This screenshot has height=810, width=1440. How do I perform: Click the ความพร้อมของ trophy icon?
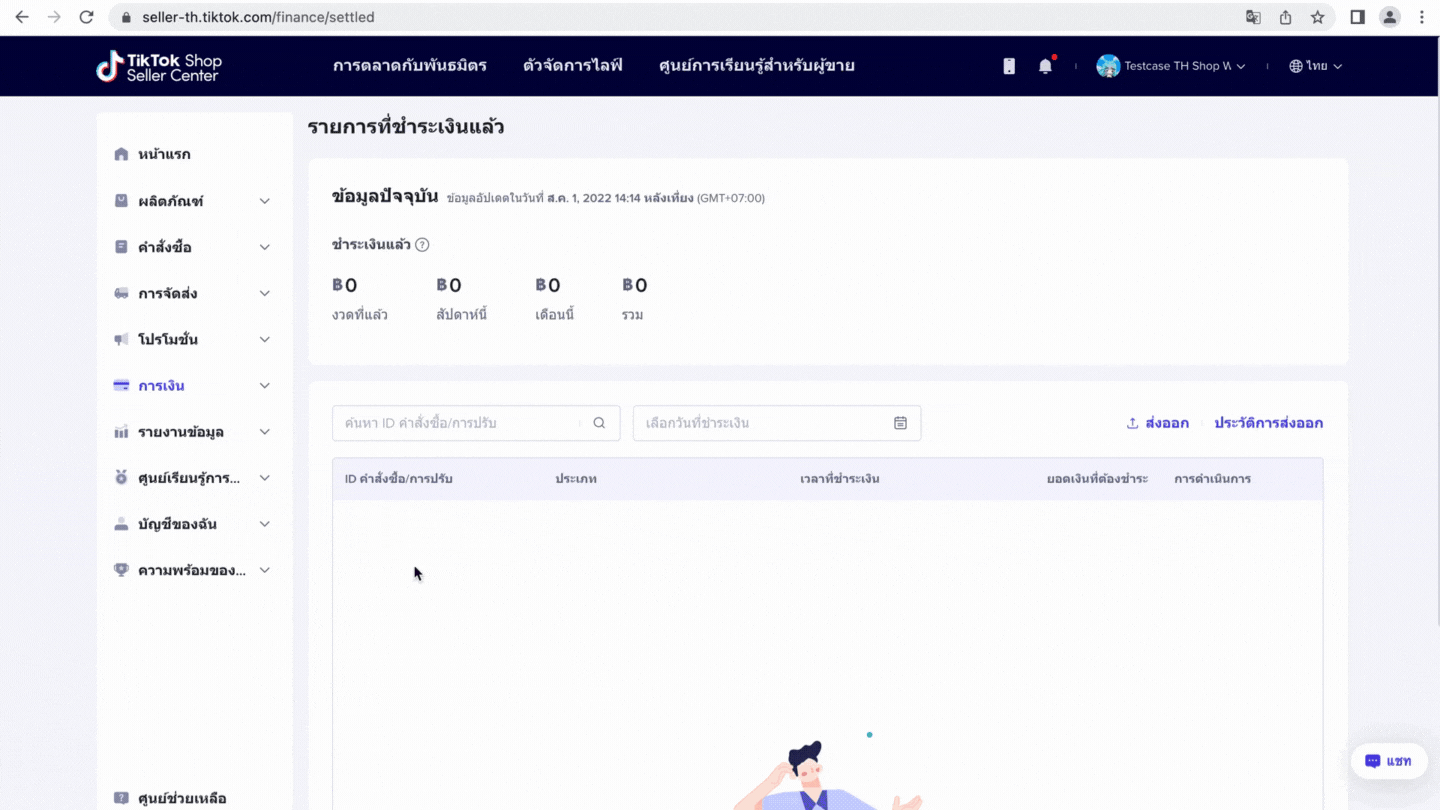pos(121,570)
